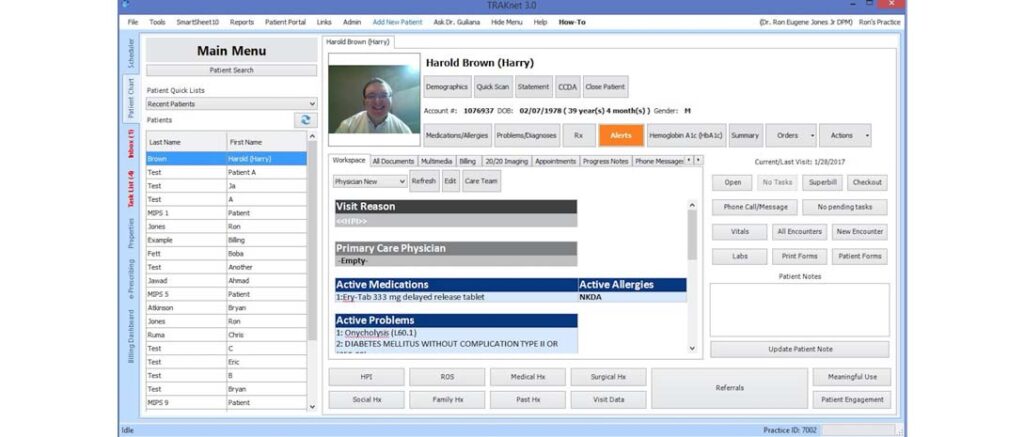This screenshot has height=437, width=1024.
Task: Open the Links menu
Action: coord(324,22)
